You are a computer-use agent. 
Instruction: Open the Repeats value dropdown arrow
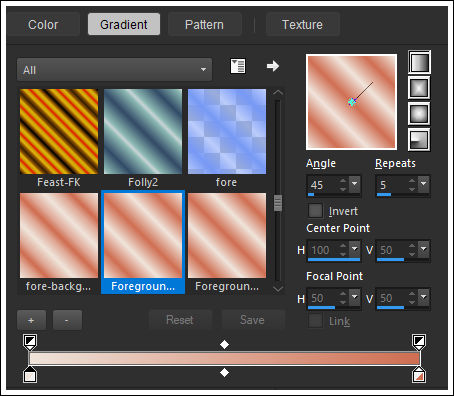coord(423,184)
